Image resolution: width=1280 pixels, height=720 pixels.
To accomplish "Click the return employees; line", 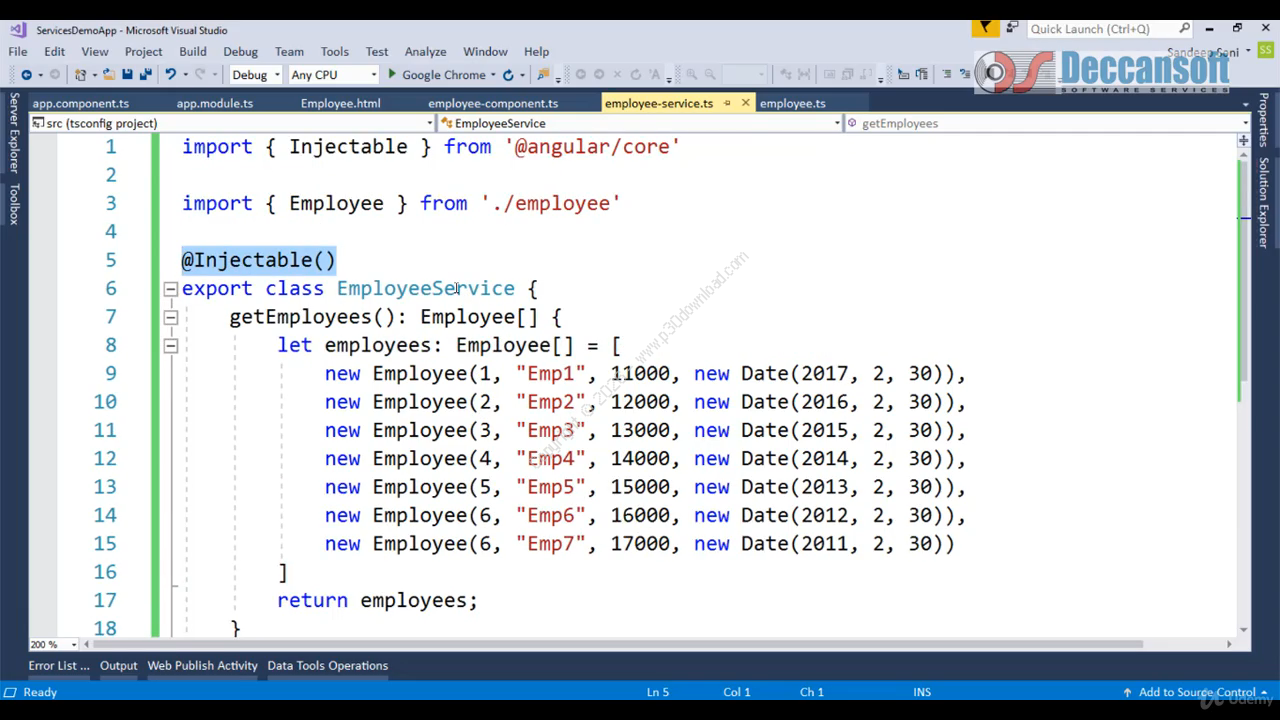I will (x=377, y=600).
